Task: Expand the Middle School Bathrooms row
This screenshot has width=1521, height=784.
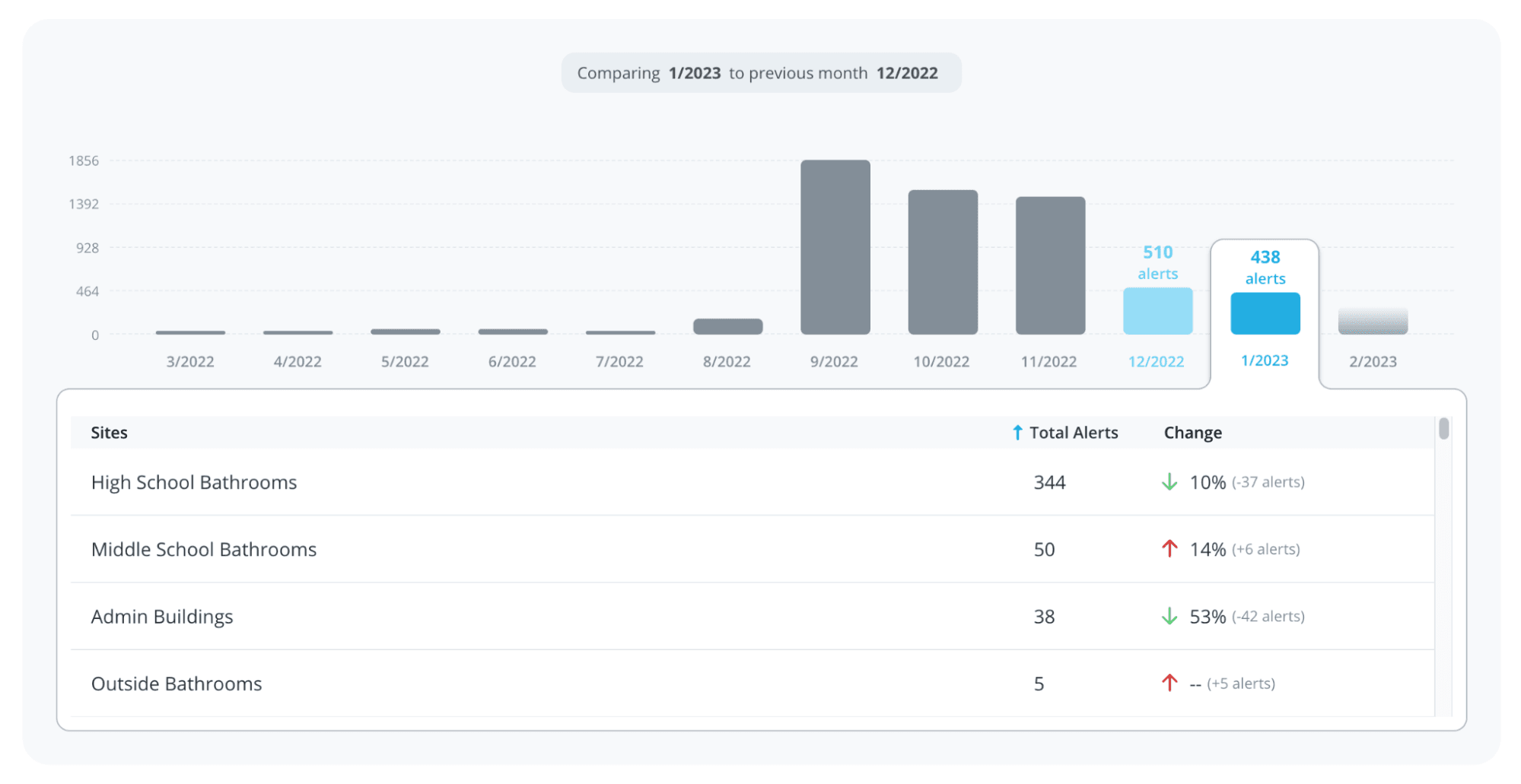Action: point(203,549)
